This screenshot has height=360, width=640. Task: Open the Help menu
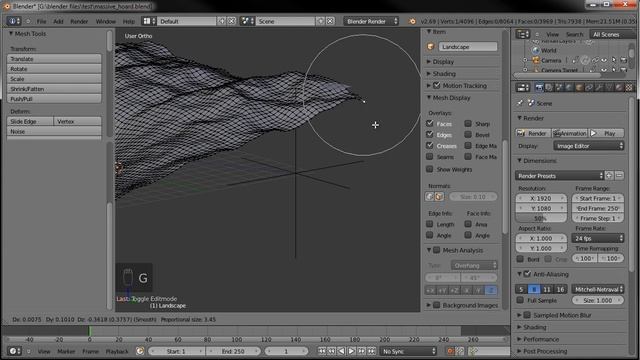pyautogui.click(x=129, y=21)
